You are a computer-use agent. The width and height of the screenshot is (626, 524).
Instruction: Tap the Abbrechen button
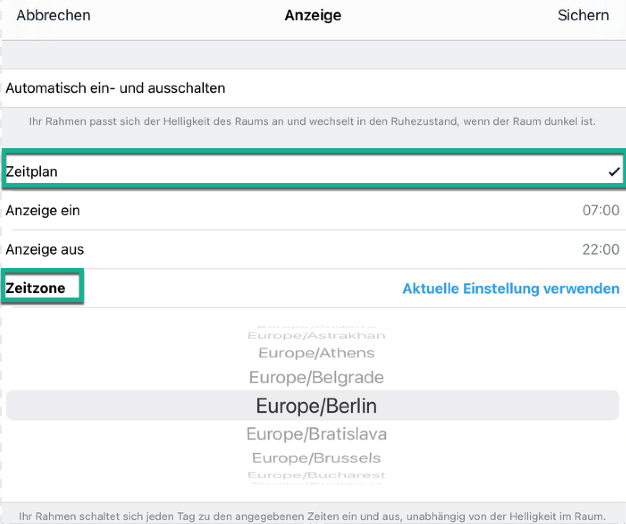click(x=54, y=15)
